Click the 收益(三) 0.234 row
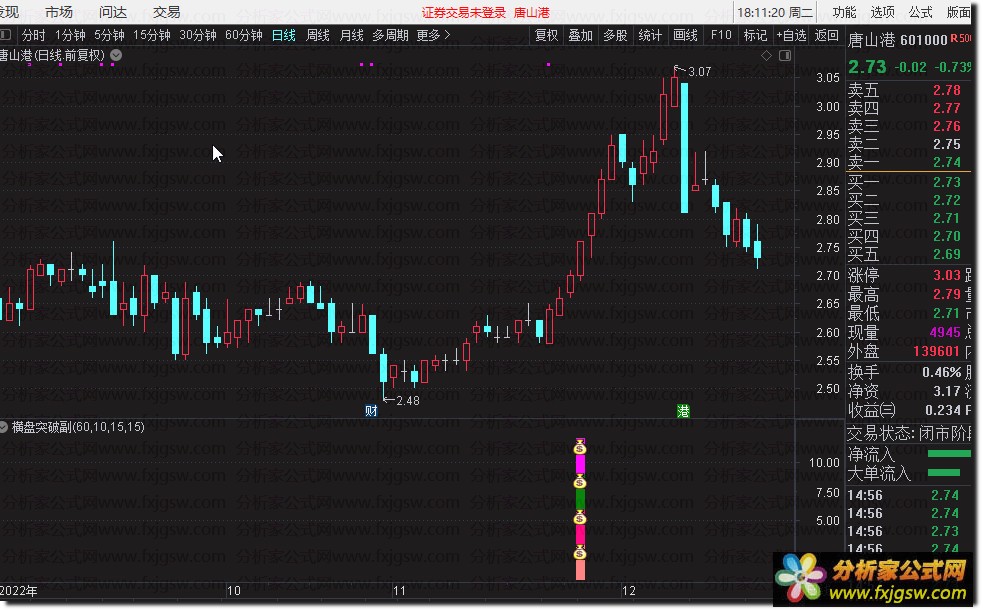The height and width of the screenshot is (610, 983). (908, 410)
